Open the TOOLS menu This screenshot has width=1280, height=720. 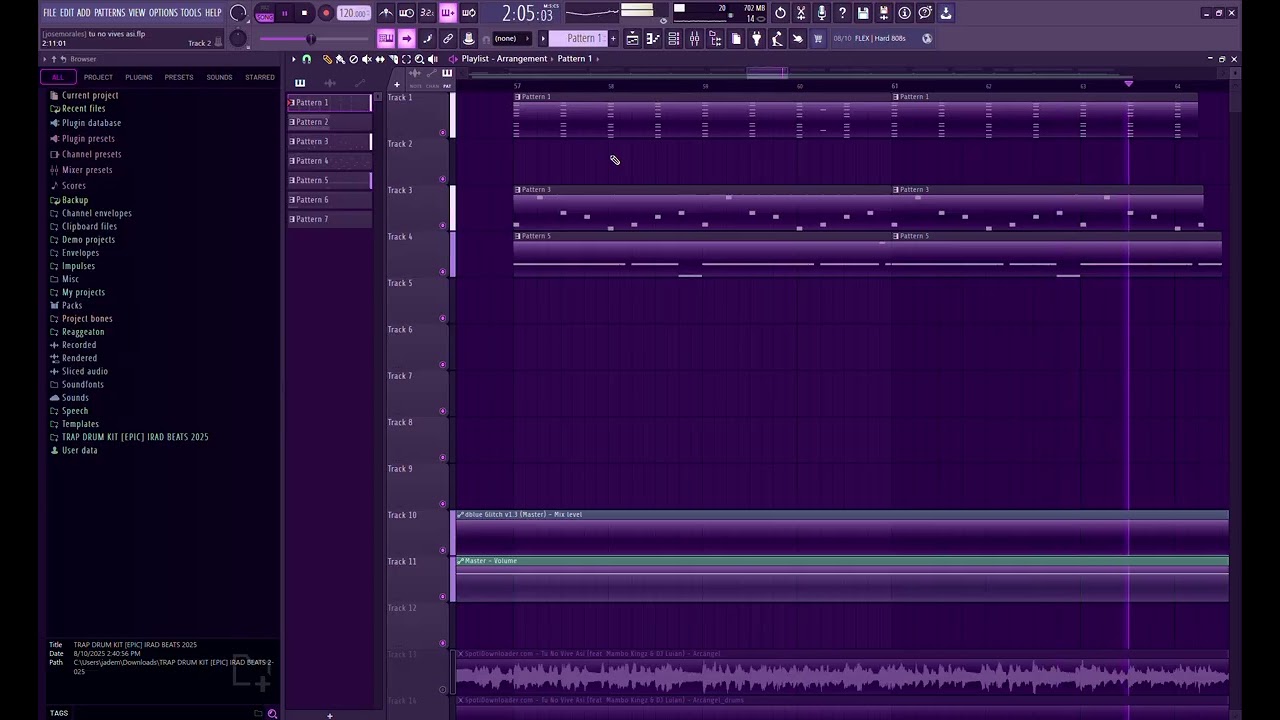coord(191,13)
